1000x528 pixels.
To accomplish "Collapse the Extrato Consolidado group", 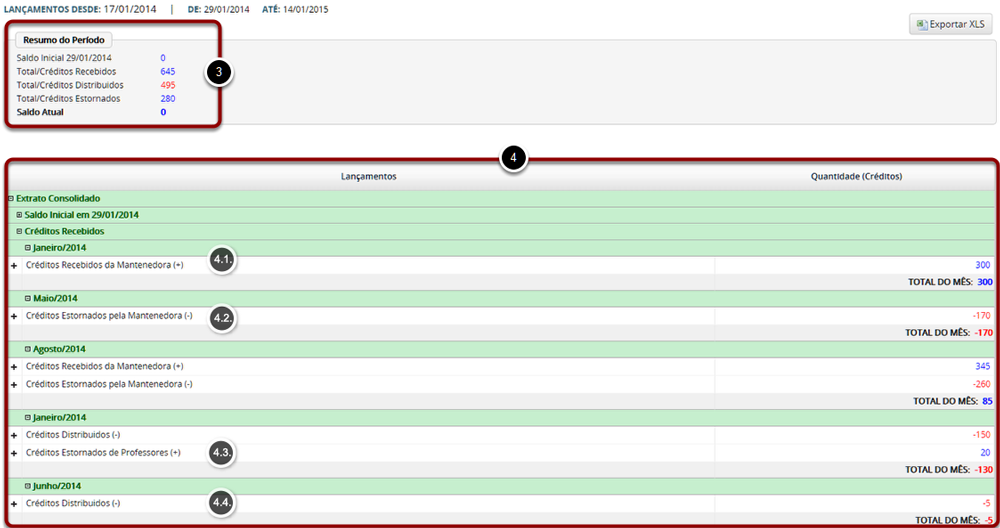I will (x=11, y=199).
